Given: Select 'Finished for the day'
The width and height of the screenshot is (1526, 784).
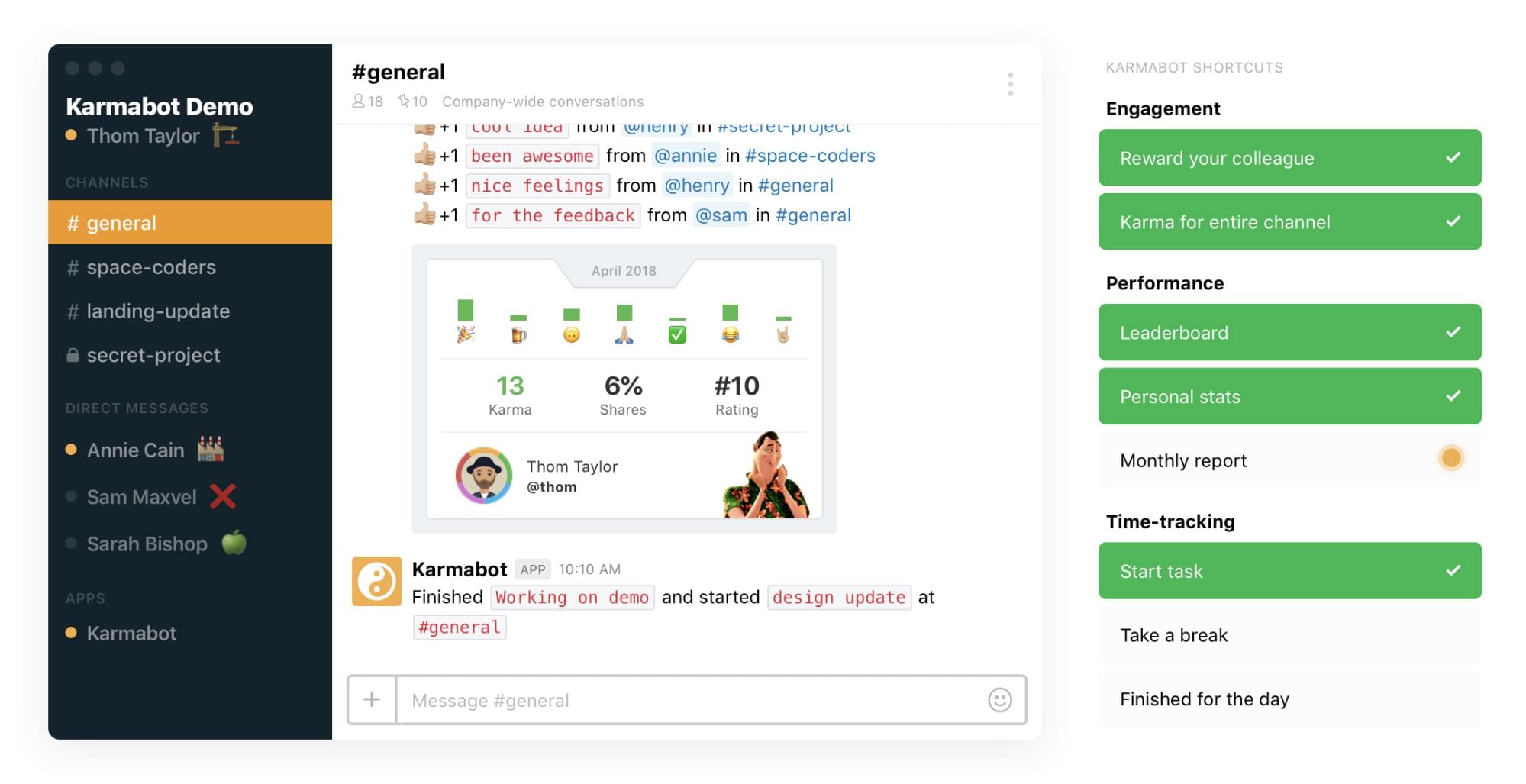Looking at the screenshot, I should (1204, 699).
